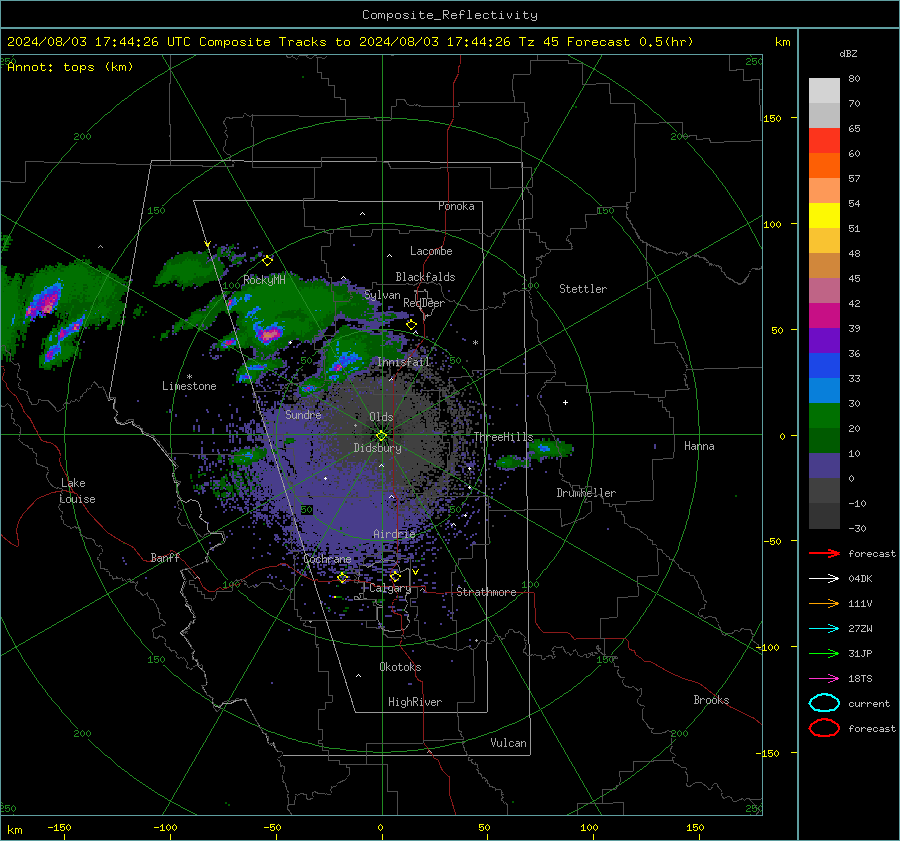Click the RockyMH label on the map

click(x=264, y=280)
